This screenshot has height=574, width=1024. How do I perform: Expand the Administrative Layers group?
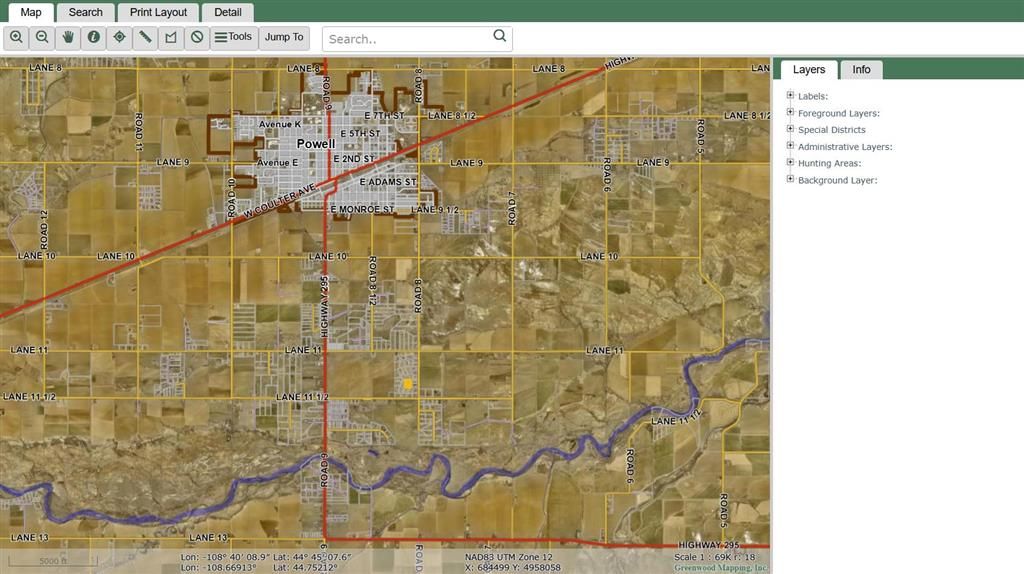(790, 146)
